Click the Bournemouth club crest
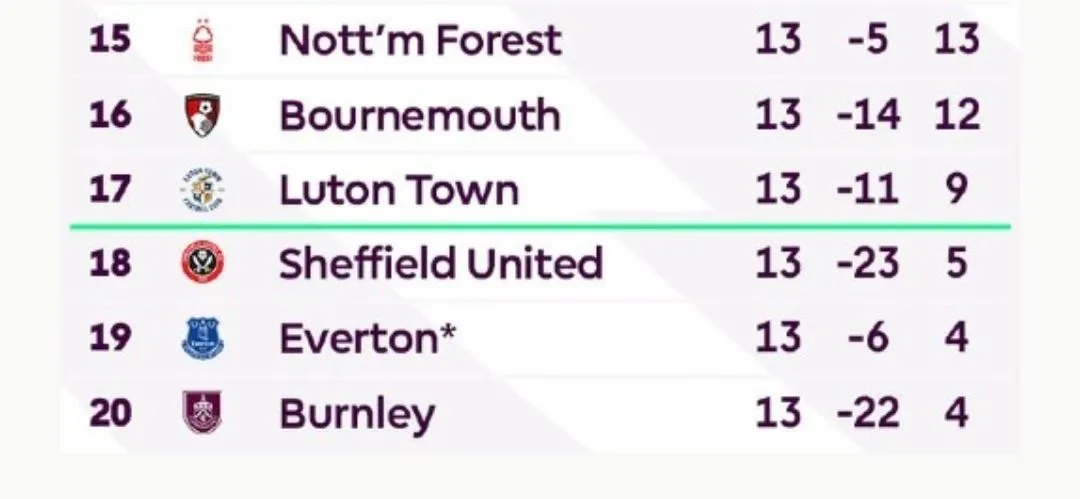 pos(202,115)
